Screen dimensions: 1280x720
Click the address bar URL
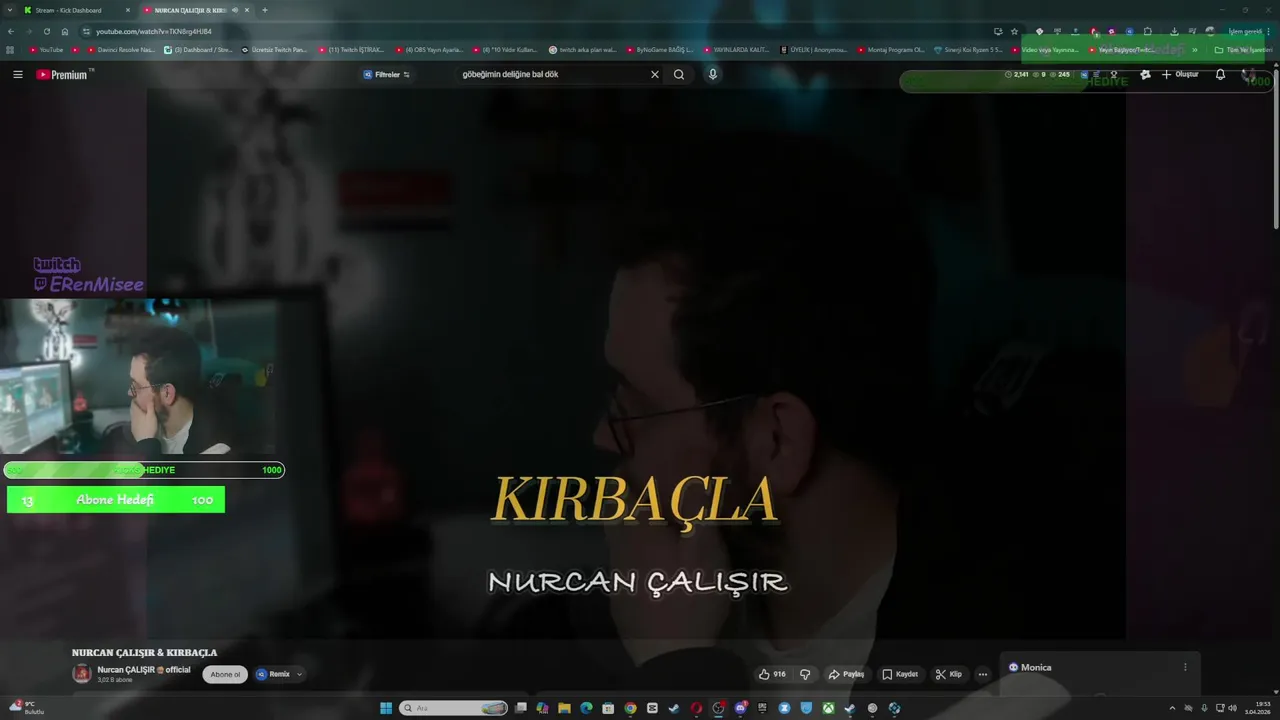click(154, 31)
